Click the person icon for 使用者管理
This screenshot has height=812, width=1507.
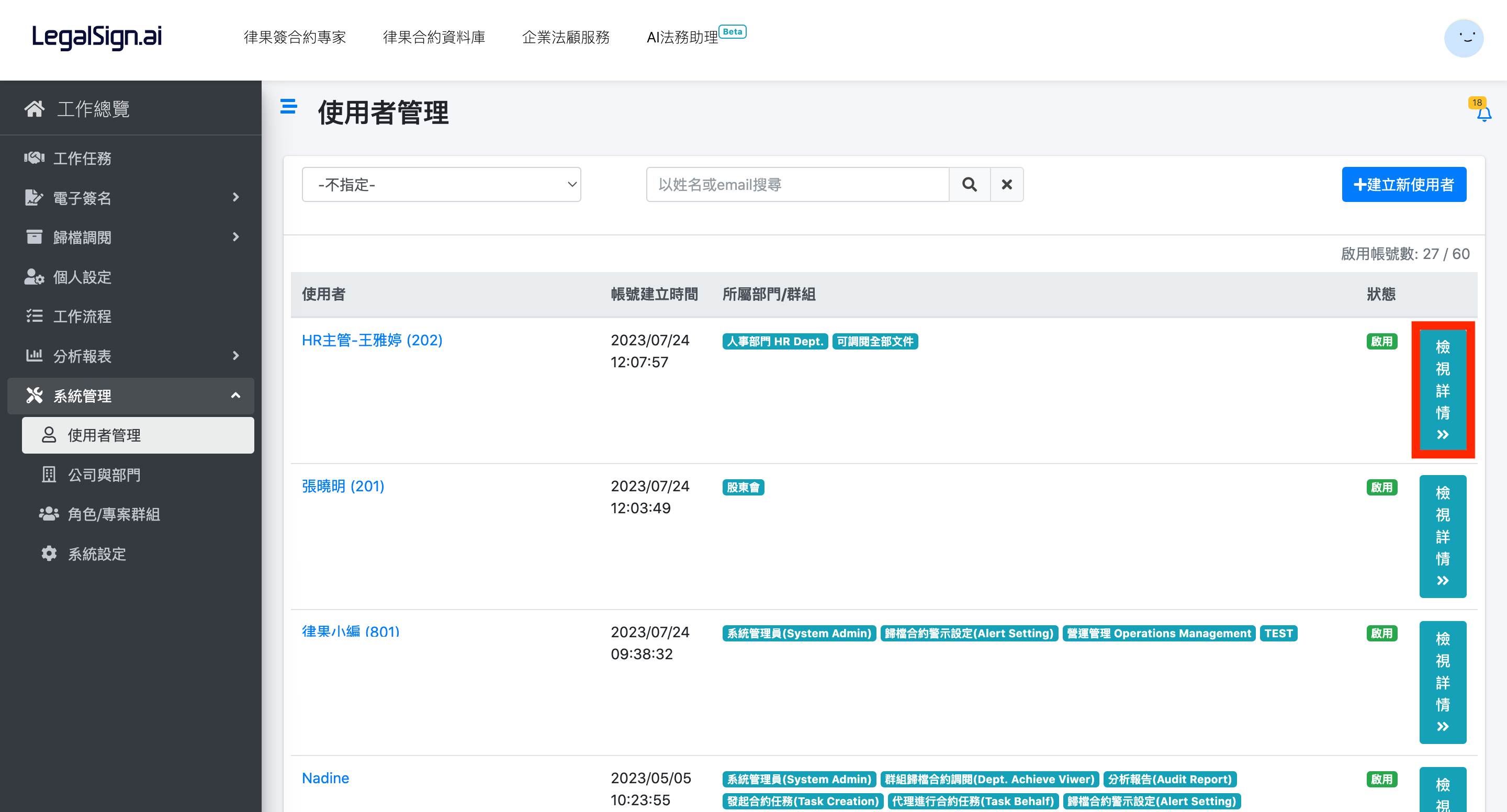[49, 435]
